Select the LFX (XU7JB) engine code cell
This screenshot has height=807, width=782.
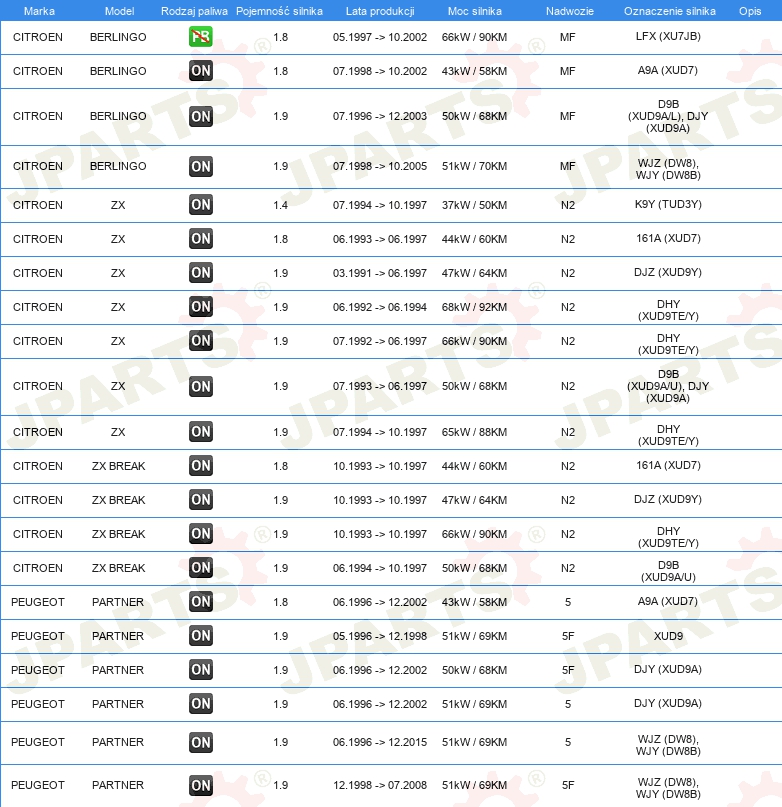tap(668, 36)
